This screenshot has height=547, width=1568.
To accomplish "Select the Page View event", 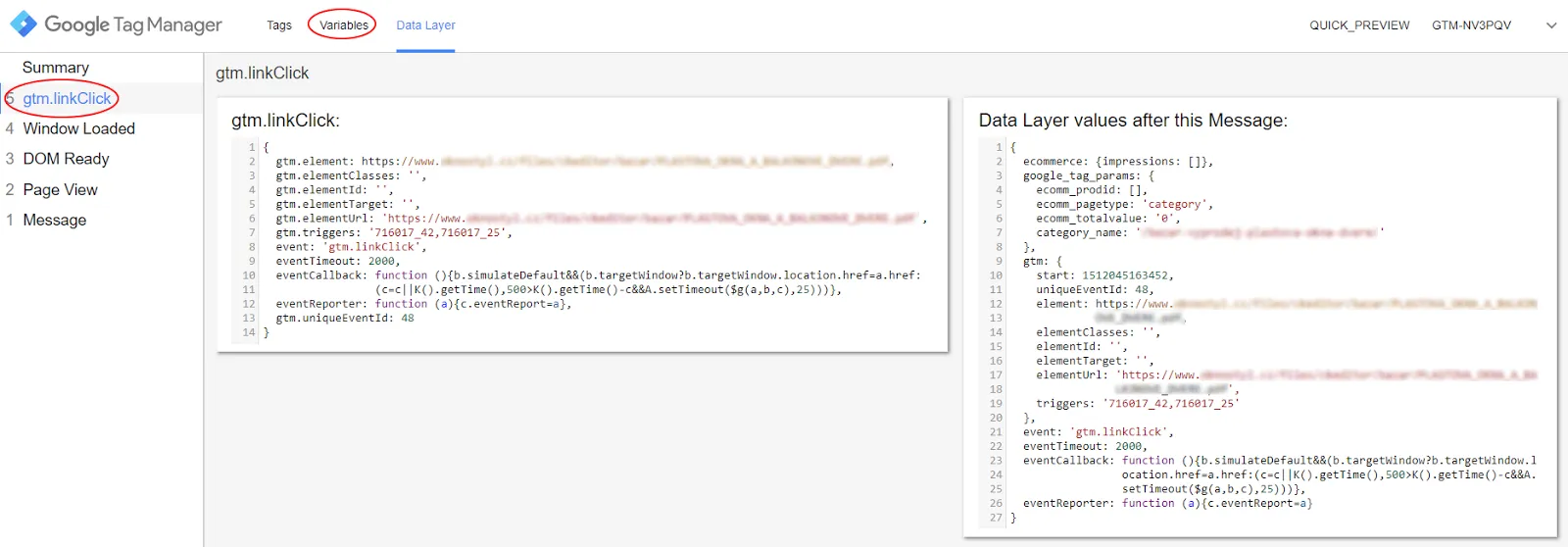I will 61,190.
